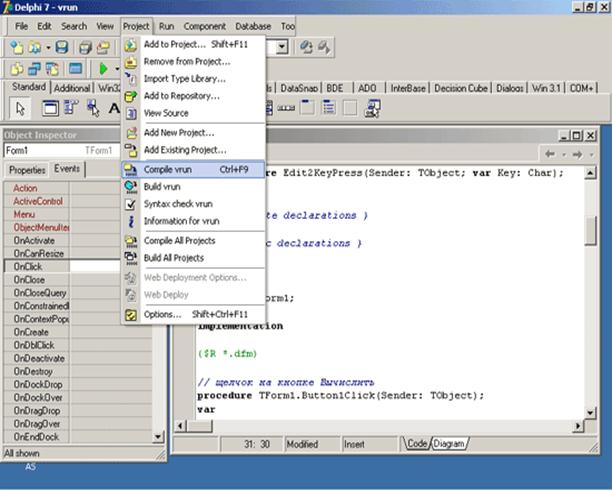Open the back-history dropdown arrow in editor

pyautogui.click(x=563, y=155)
